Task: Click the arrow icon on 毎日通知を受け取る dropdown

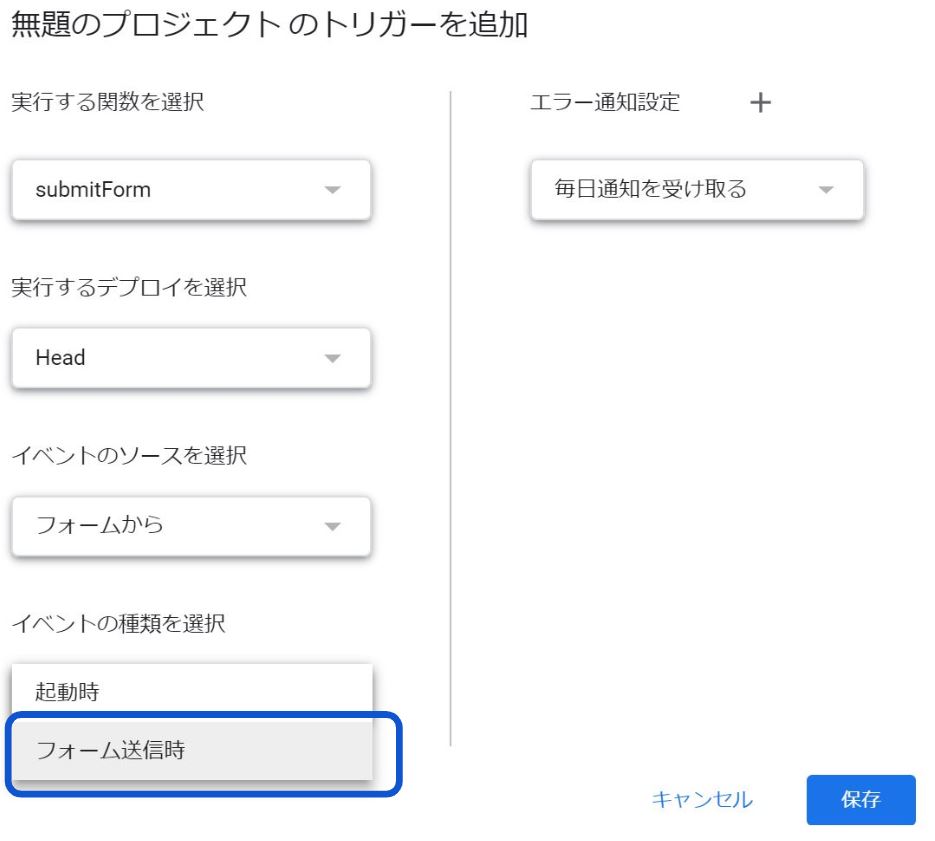Action: pyautogui.click(x=826, y=189)
